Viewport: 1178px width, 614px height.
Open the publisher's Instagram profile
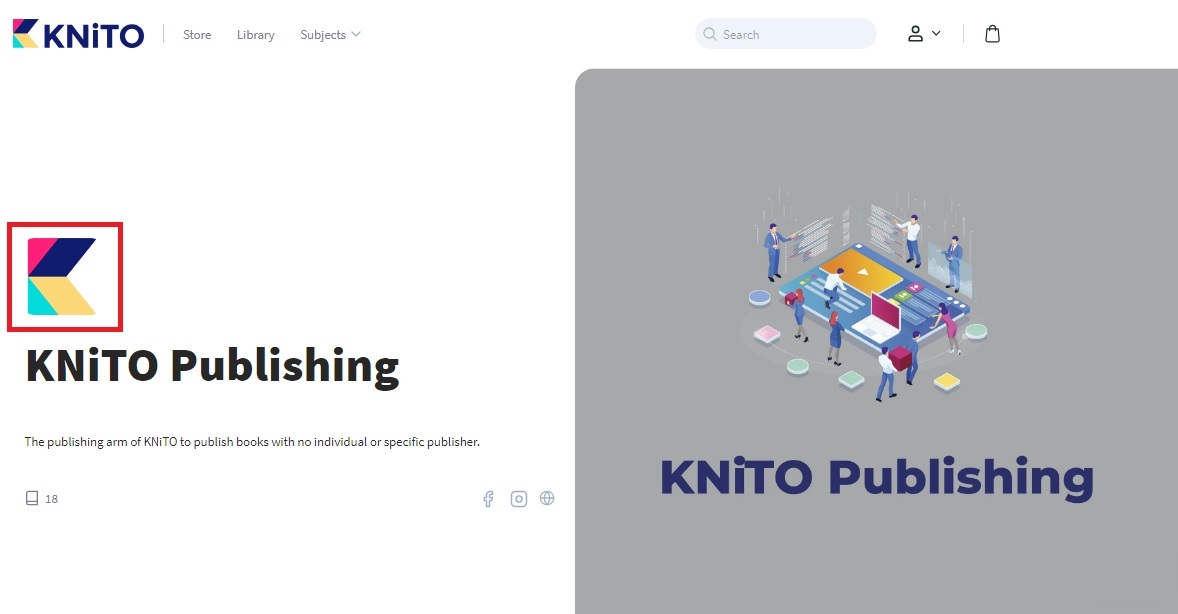(518, 499)
